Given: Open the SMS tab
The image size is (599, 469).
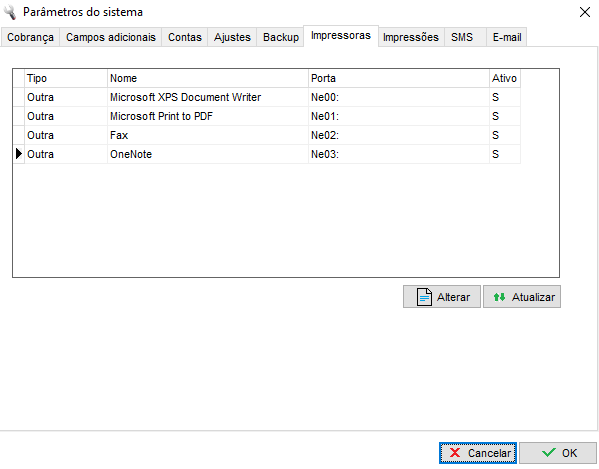Looking at the screenshot, I should pyautogui.click(x=462, y=37).
